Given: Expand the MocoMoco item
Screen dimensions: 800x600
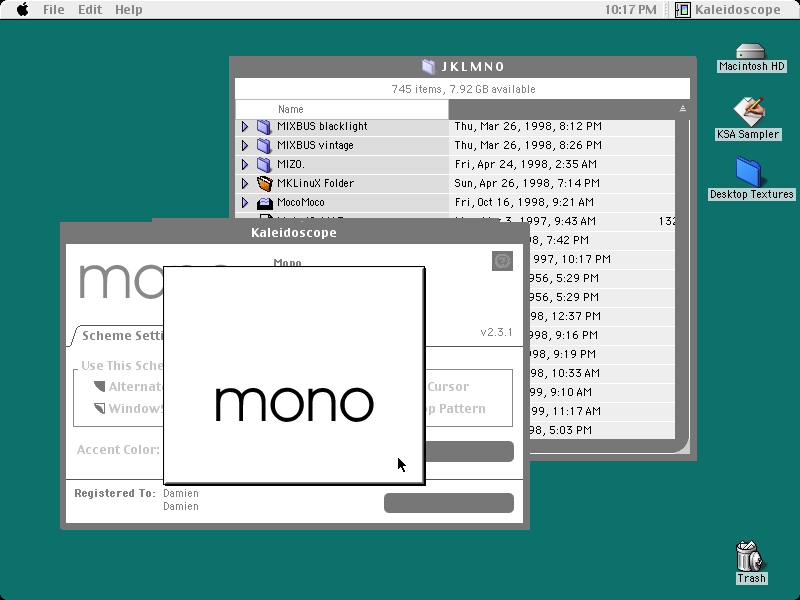Looking at the screenshot, I should (245, 203).
